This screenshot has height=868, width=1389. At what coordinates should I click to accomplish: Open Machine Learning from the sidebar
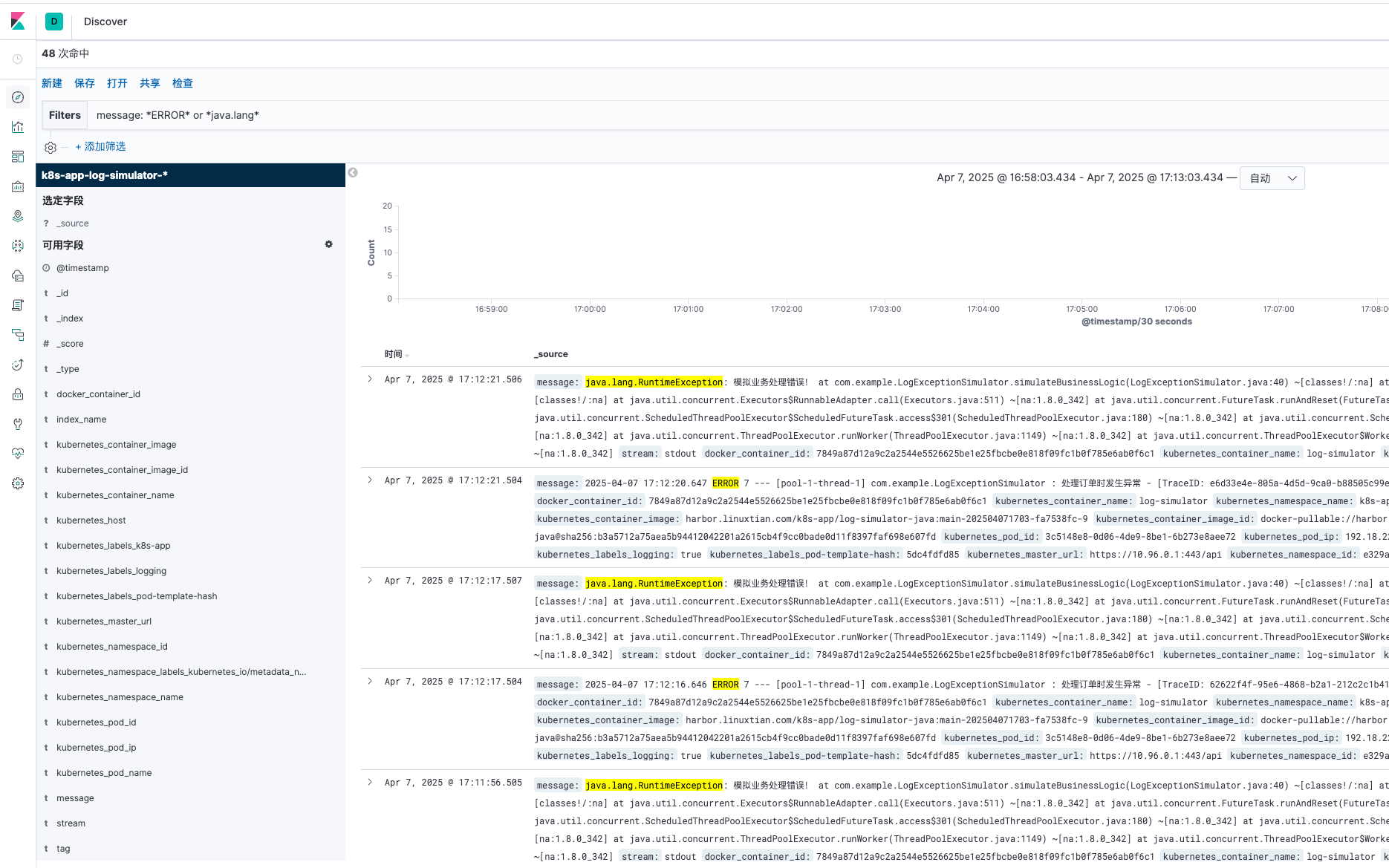point(18,246)
